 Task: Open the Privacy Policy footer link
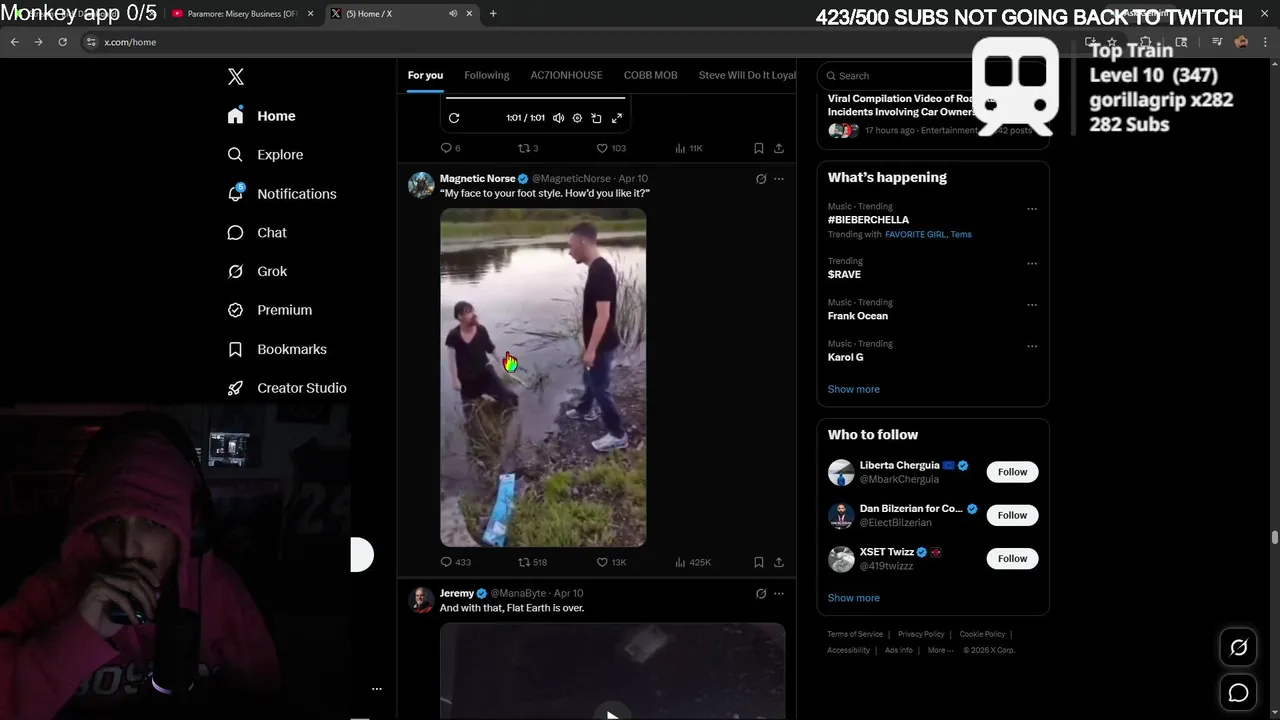921,634
